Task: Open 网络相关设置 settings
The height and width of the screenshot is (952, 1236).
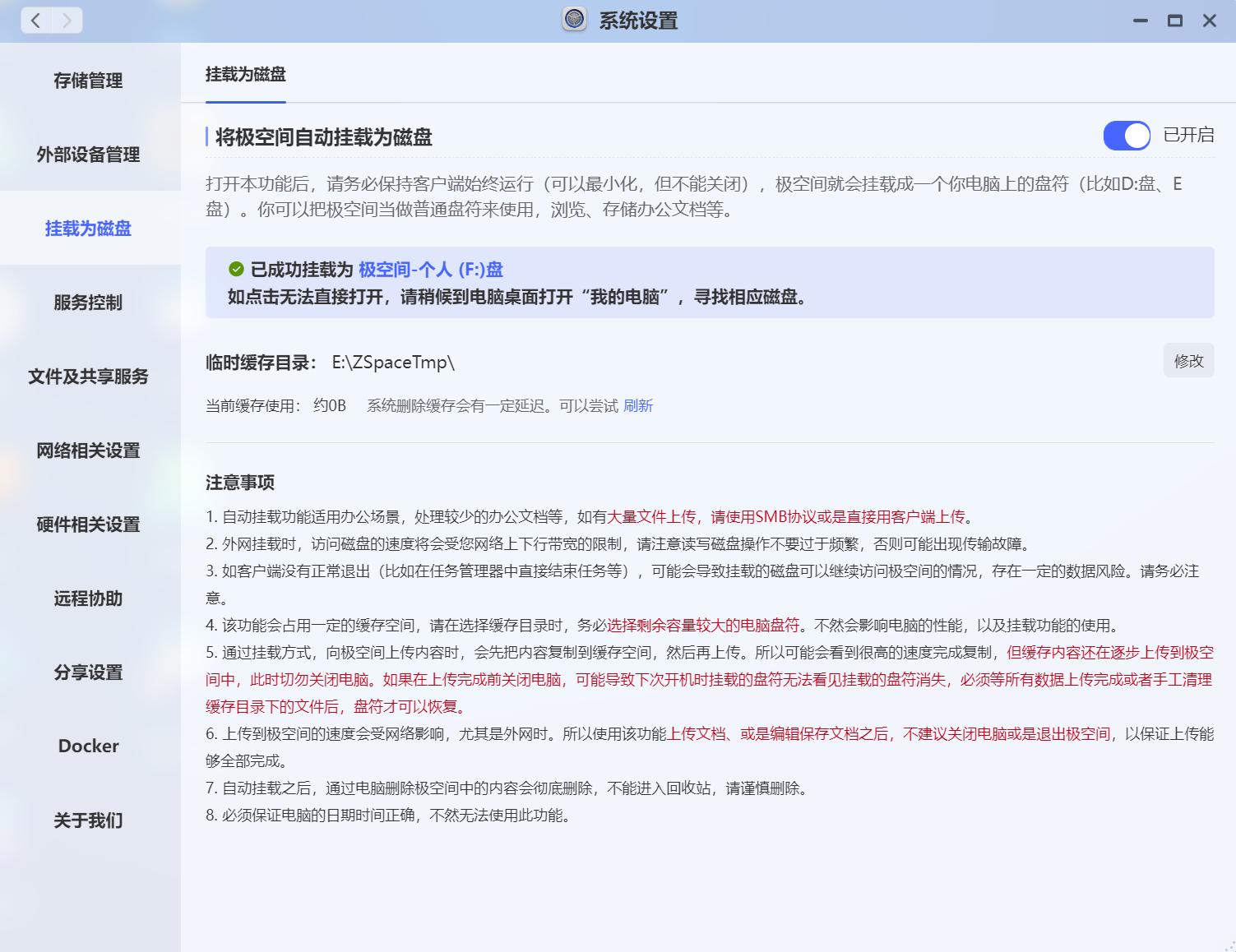Action: (x=89, y=451)
